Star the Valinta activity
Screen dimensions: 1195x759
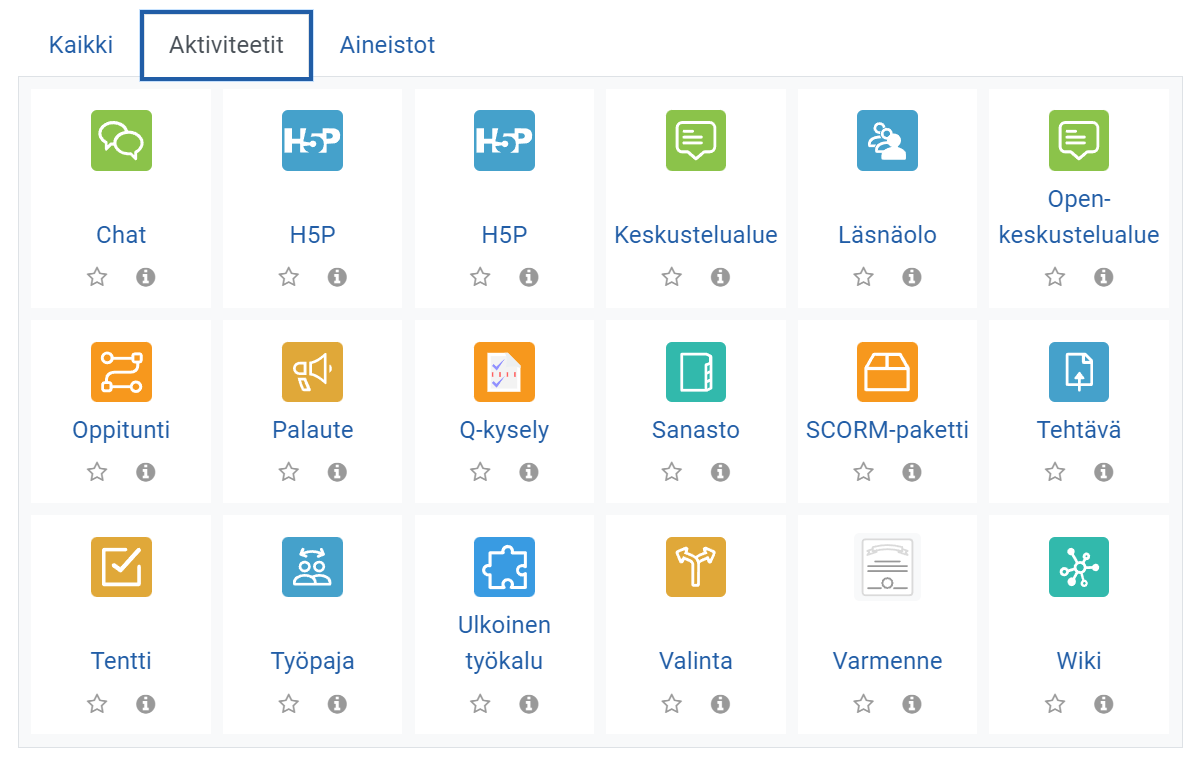click(x=671, y=703)
